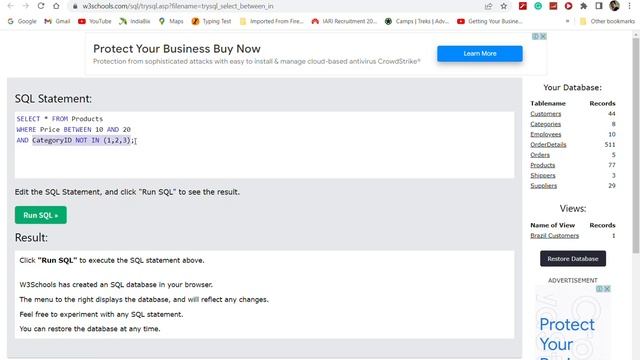
Task: Open the Orders table link
Action: (x=540, y=155)
